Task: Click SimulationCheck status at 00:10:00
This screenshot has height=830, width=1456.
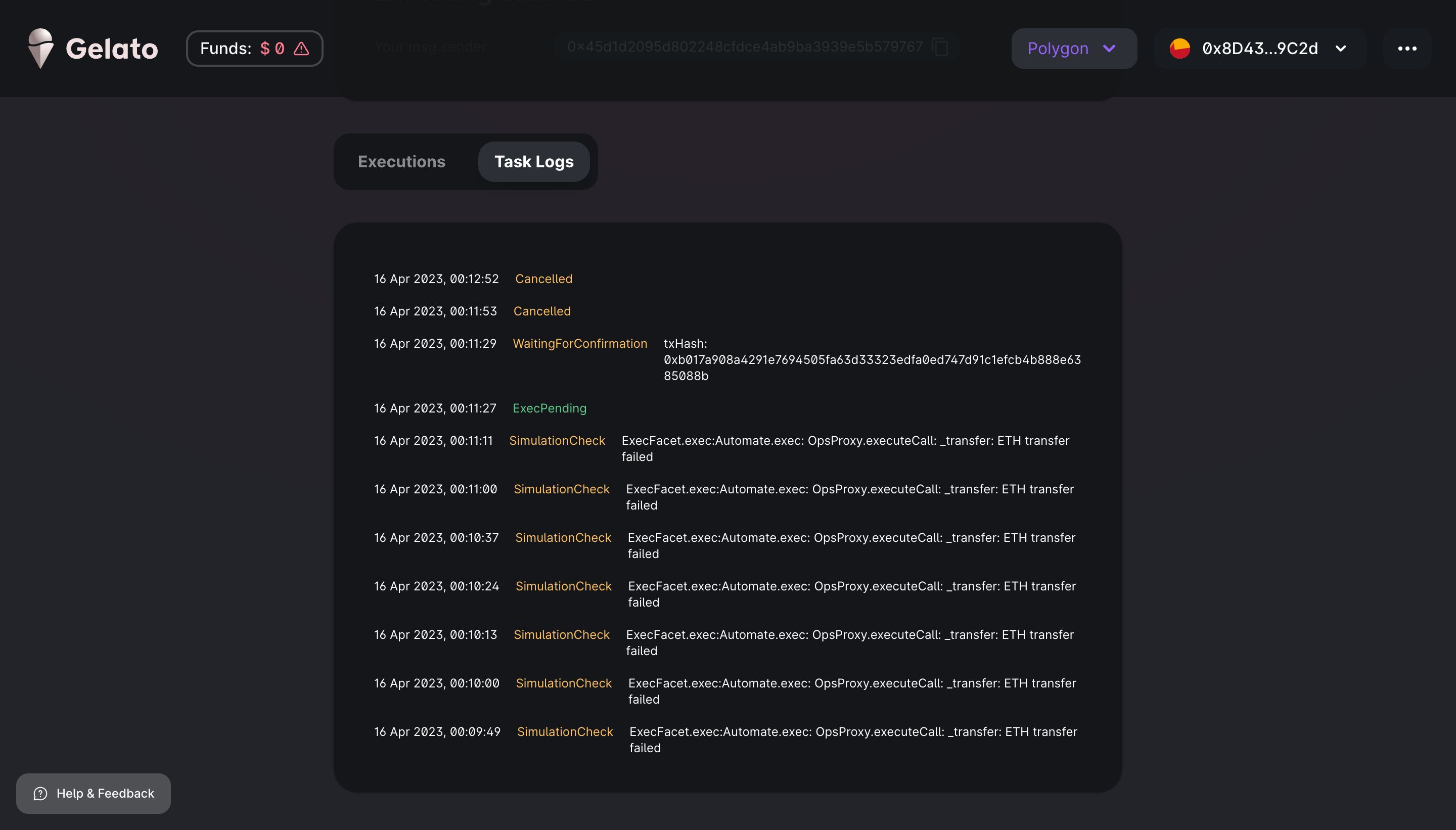Action: point(563,683)
